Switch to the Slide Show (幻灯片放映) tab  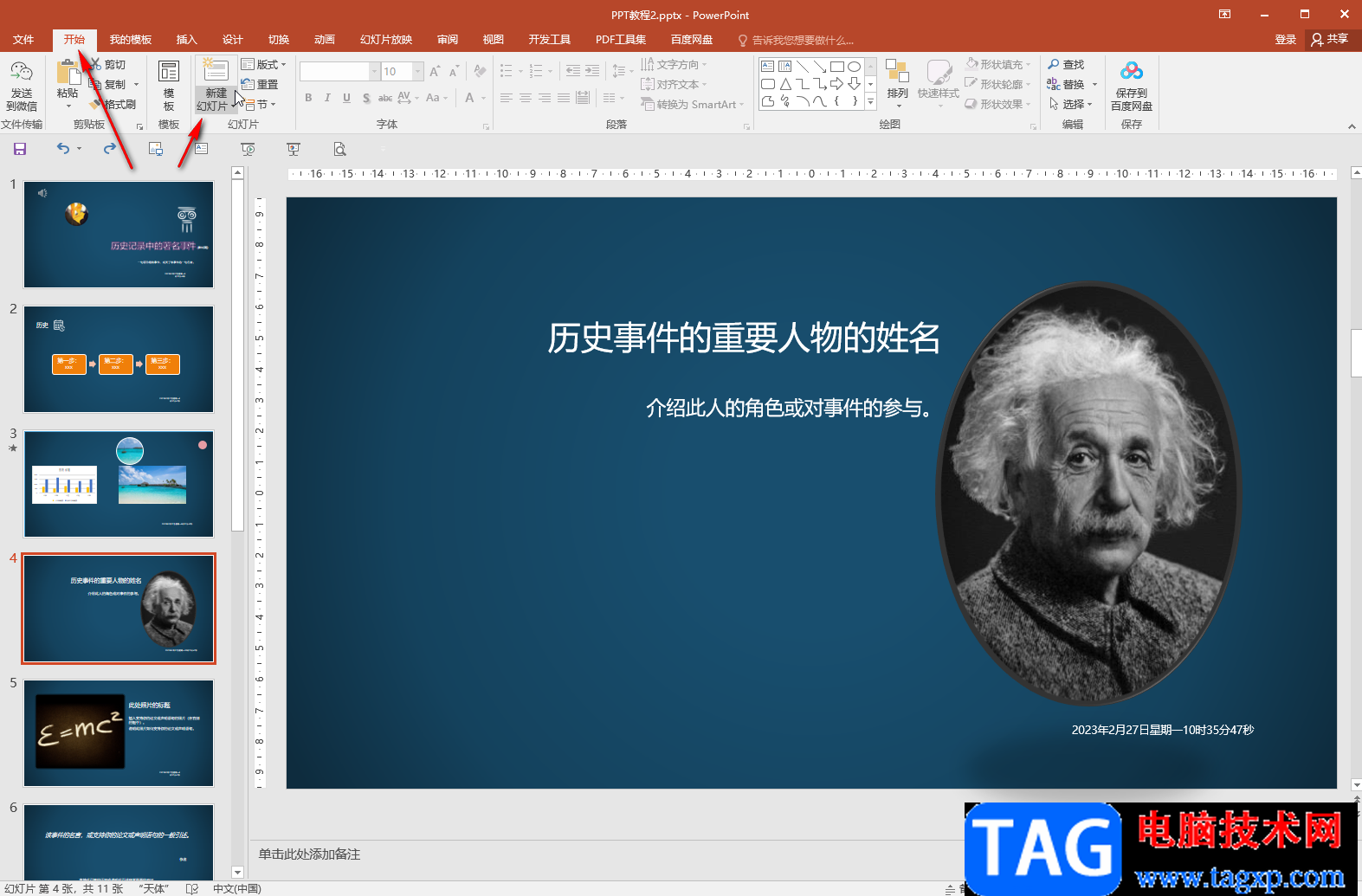click(386, 40)
